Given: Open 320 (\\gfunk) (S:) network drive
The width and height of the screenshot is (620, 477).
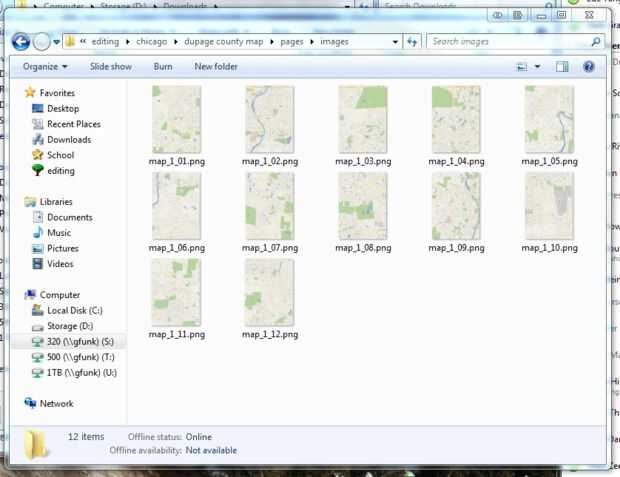Looking at the screenshot, I should (x=73, y=341).
